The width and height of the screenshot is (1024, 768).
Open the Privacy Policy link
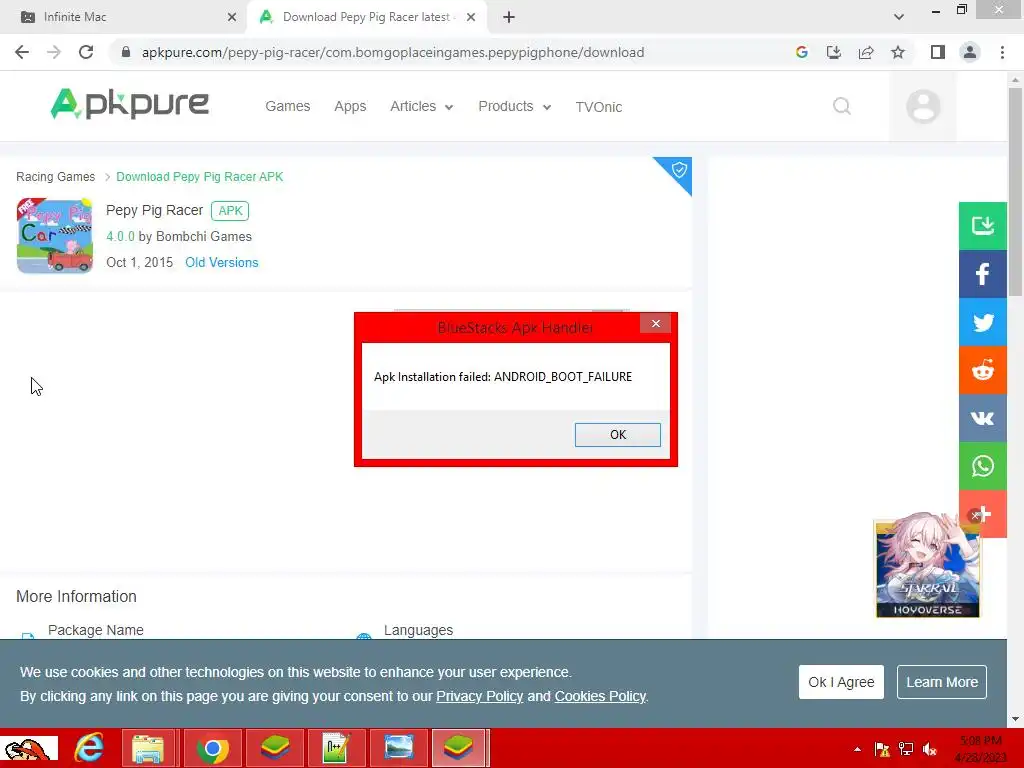[479, 696]
